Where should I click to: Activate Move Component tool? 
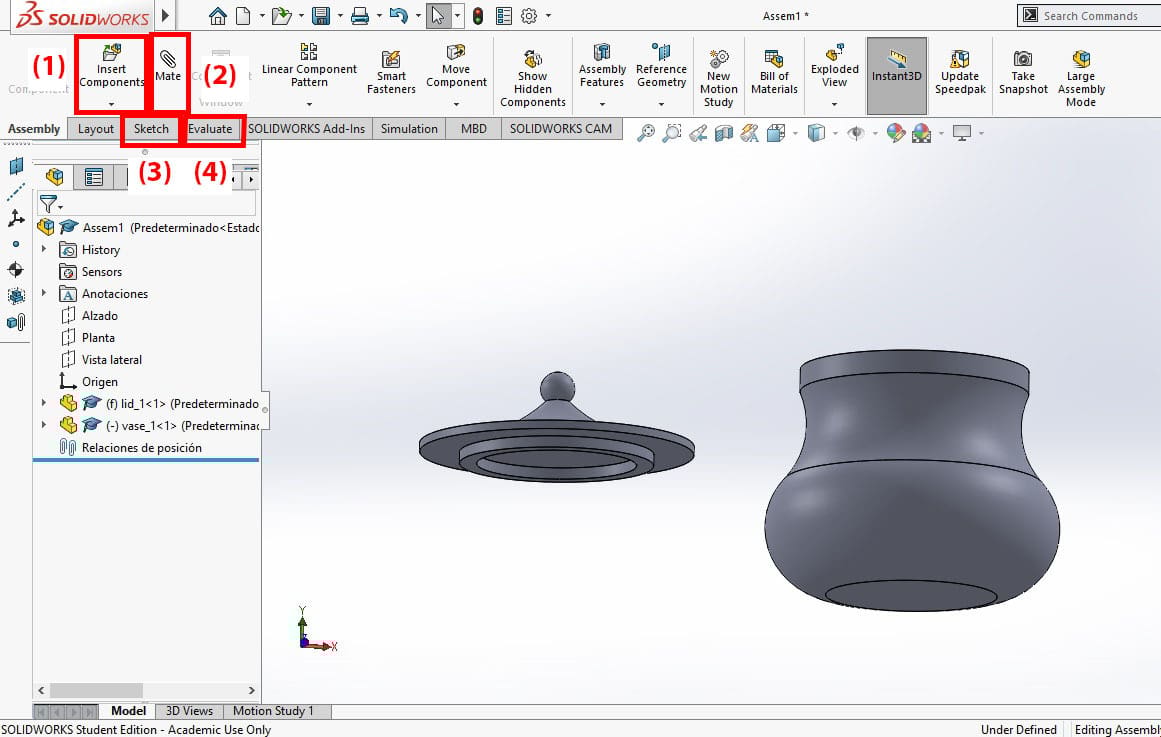click(x=456, y=65)
